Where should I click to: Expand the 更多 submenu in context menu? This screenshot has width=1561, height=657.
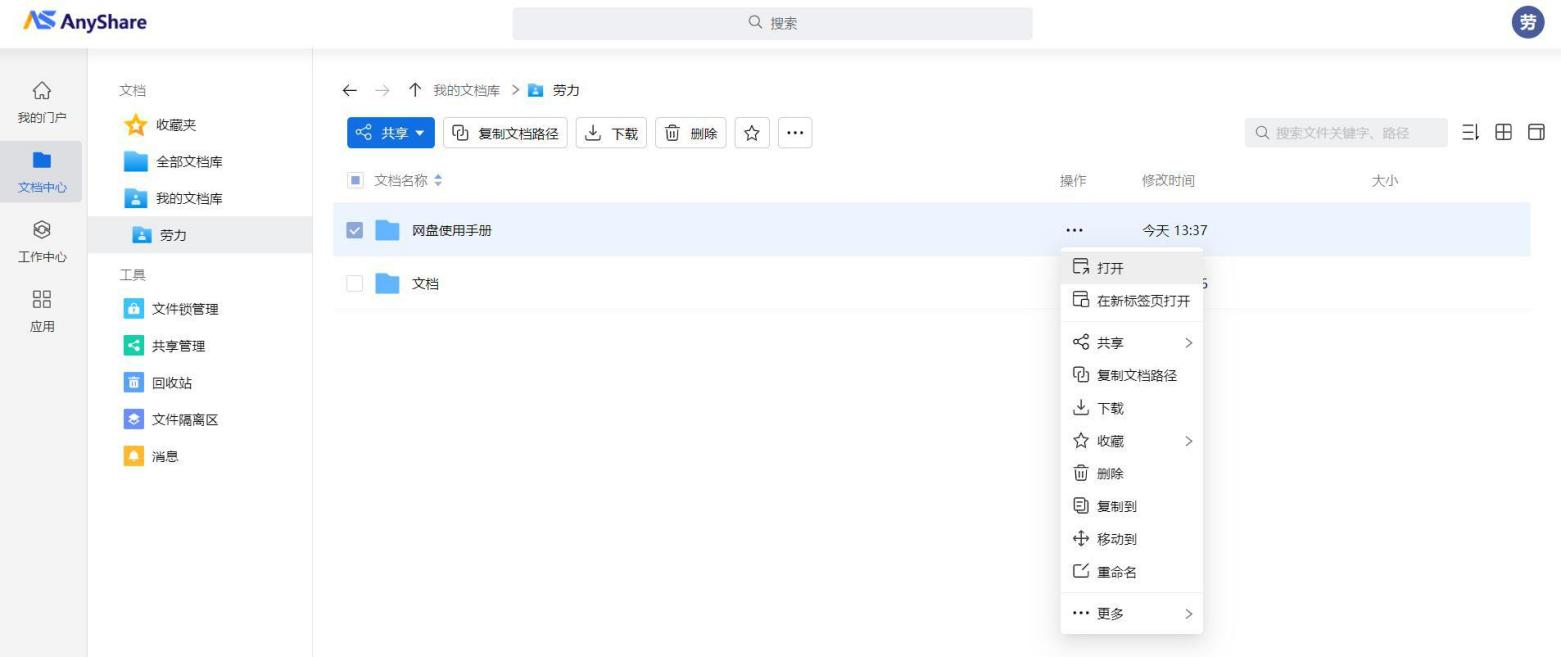1131,614
